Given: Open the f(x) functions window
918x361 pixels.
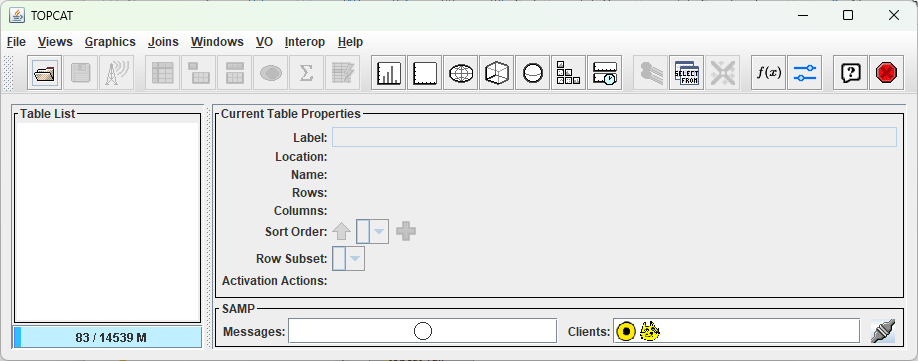Looking at the screenshot, I should point(768,73).
